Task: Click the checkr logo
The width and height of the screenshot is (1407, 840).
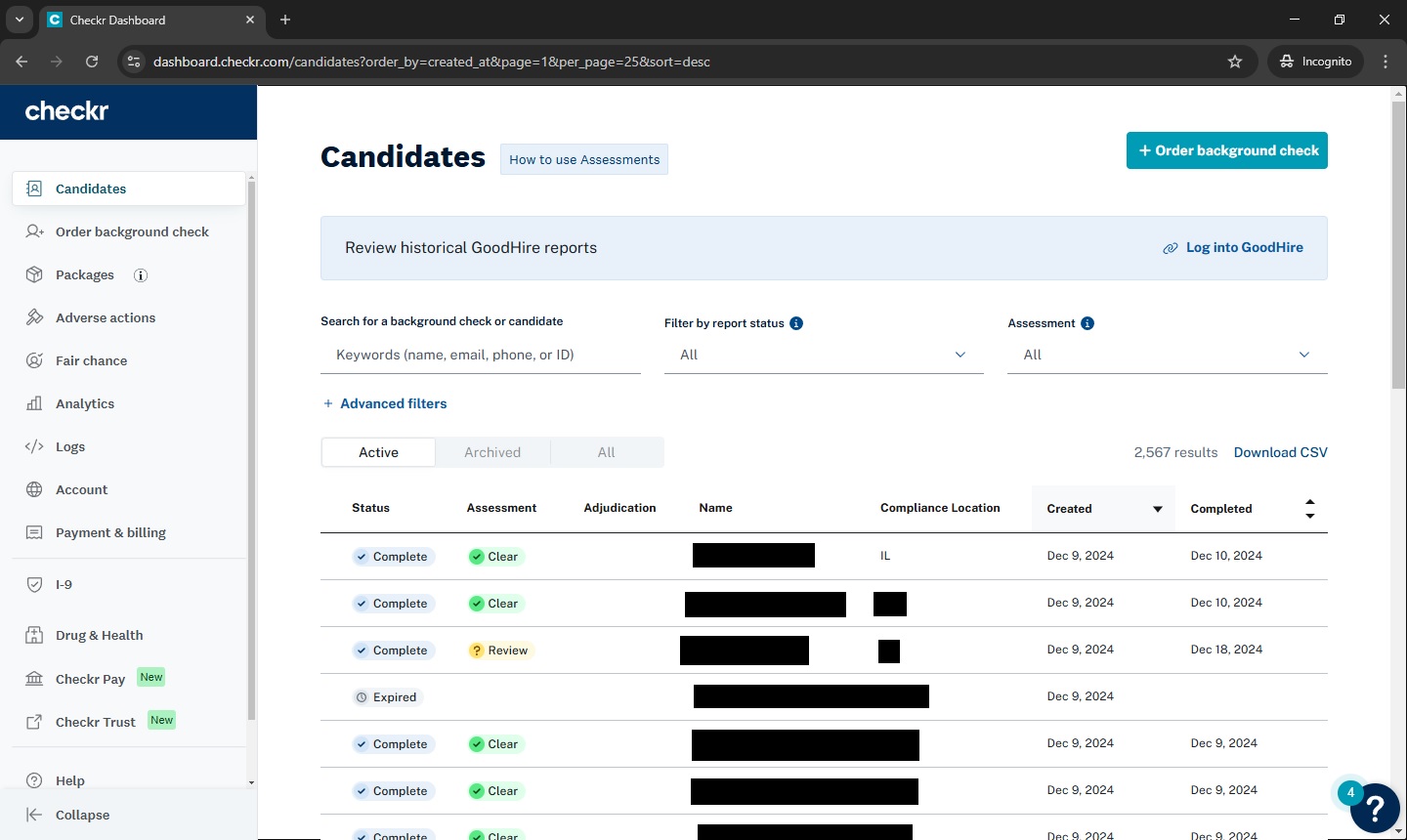Action: [66, 111]
